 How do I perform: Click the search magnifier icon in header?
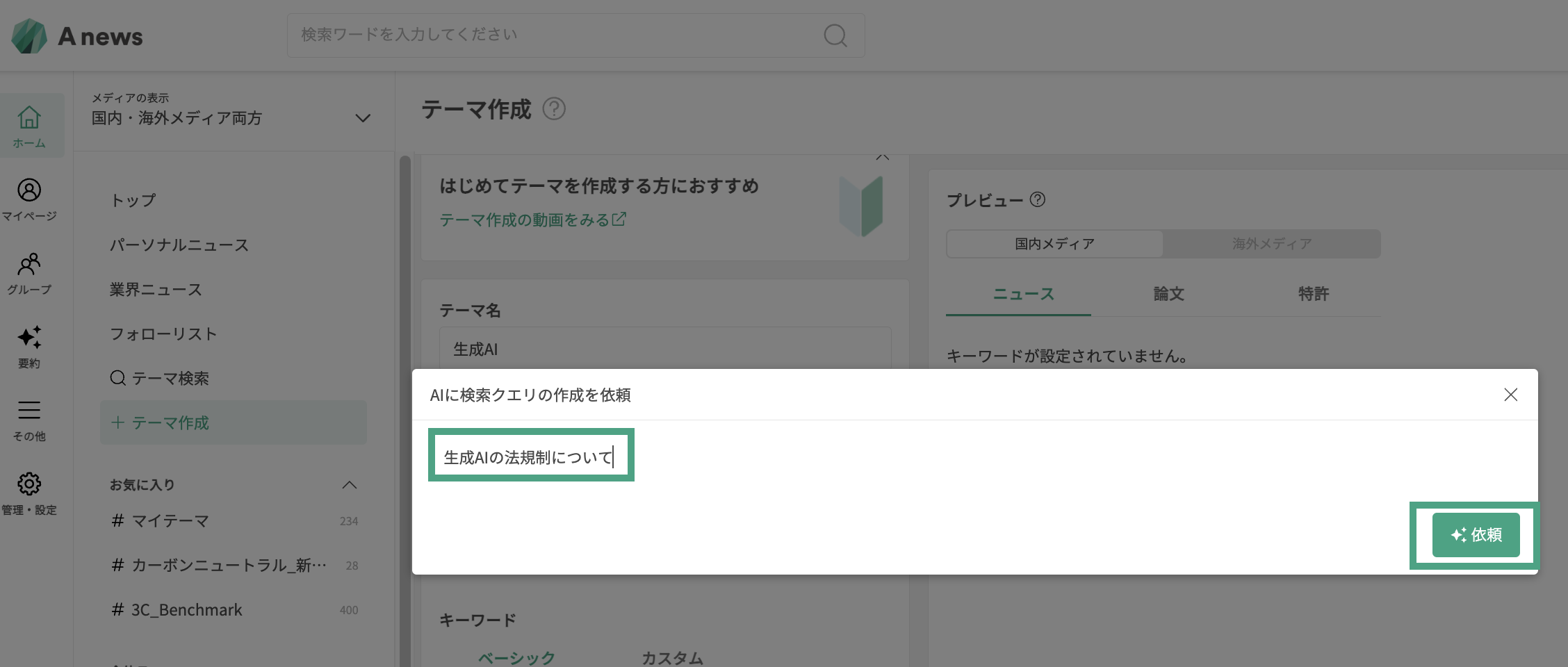click(x=835, y=35)
